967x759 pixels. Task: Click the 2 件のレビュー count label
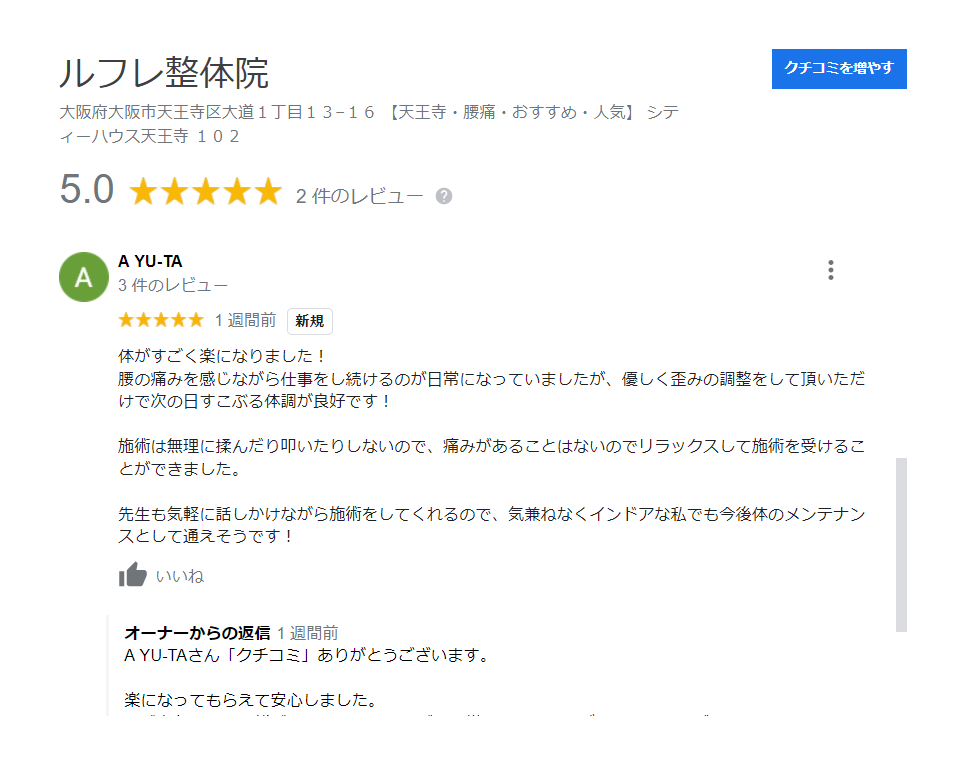[360, 196]
